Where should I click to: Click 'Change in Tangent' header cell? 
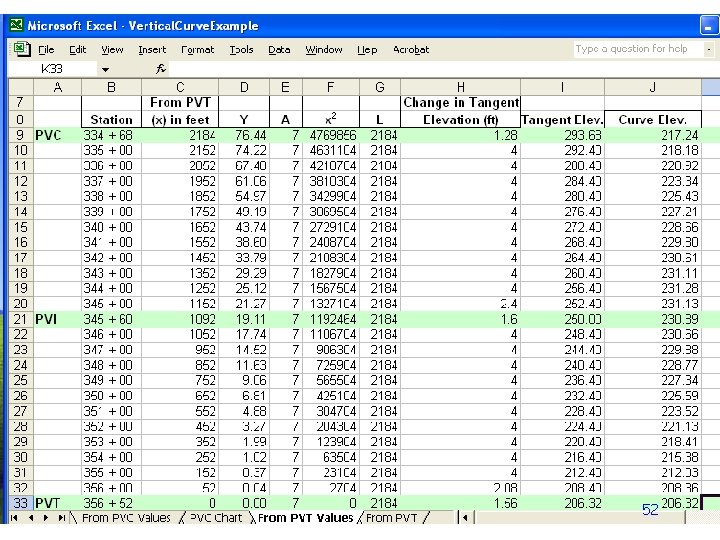461,102
